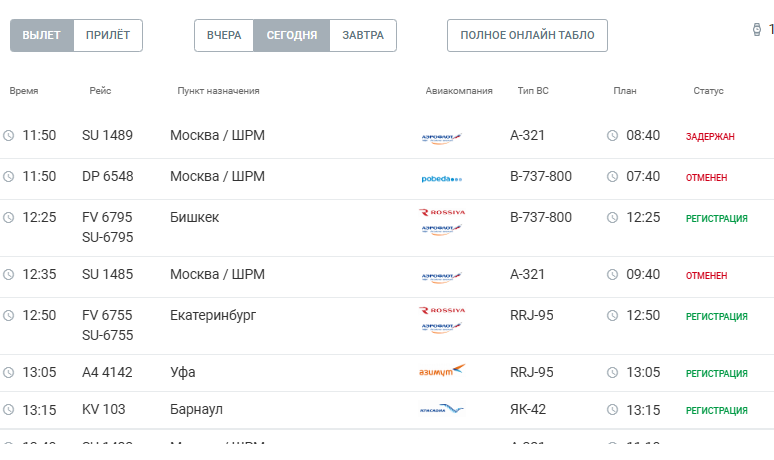Select the ВЧЕРА day tab
The height and width of the screenshot is (460, 774).
pyautogui.click(x=224, y=35)
